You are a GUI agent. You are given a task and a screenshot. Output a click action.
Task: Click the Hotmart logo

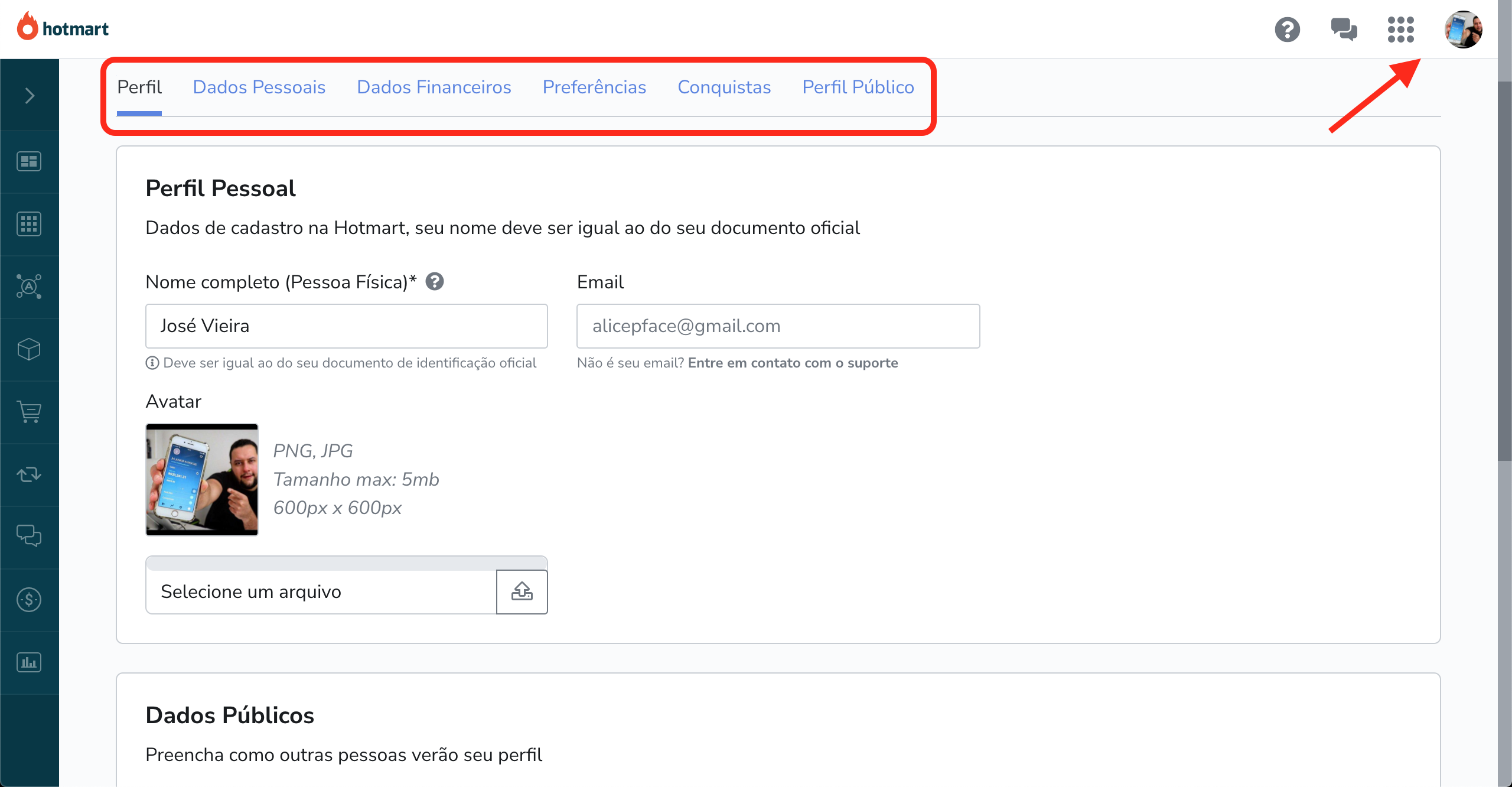tap(63, 27)
